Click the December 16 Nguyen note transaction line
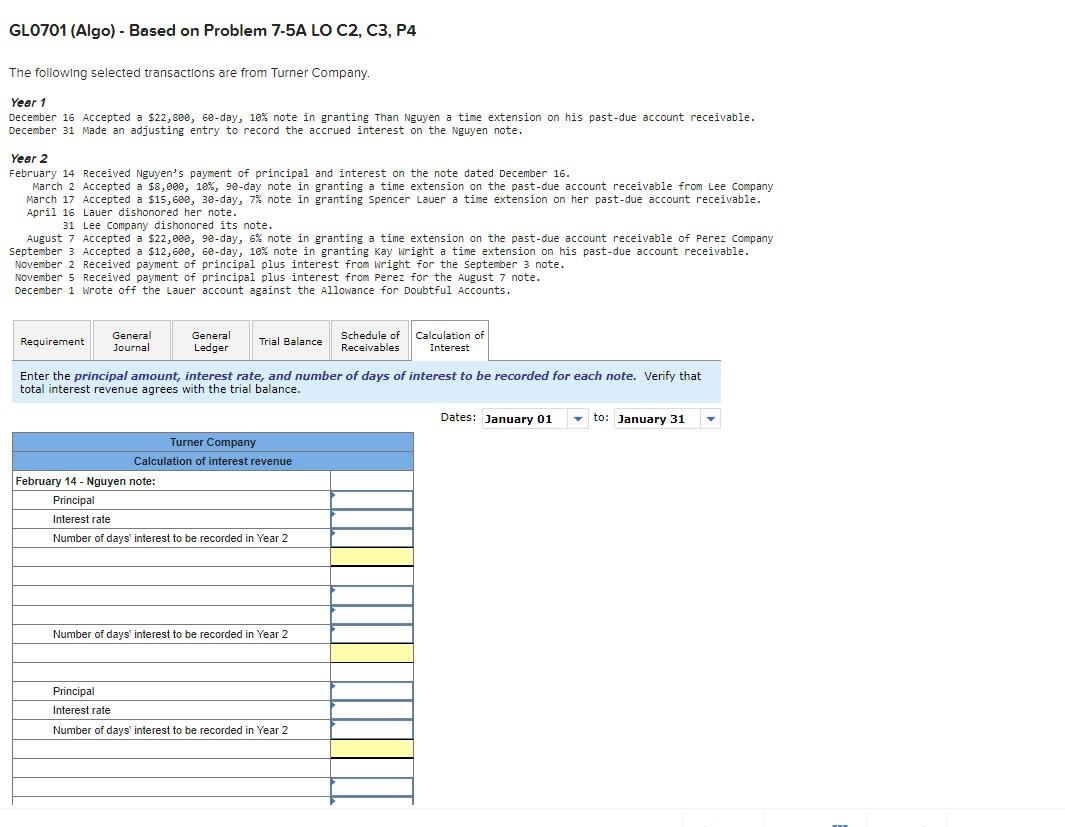The image size is (1065, 827). pos(382,117)
